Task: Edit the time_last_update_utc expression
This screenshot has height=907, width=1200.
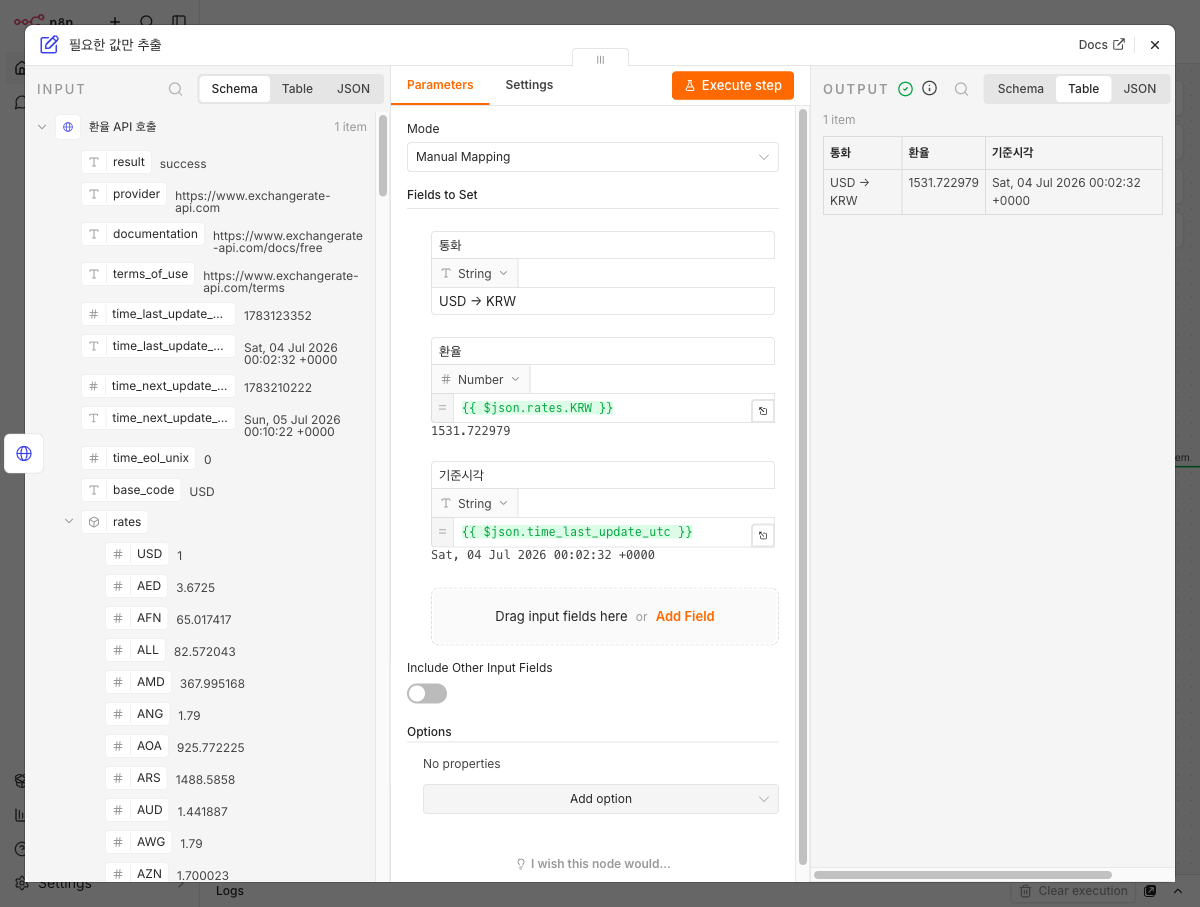Action: point(603,532)
